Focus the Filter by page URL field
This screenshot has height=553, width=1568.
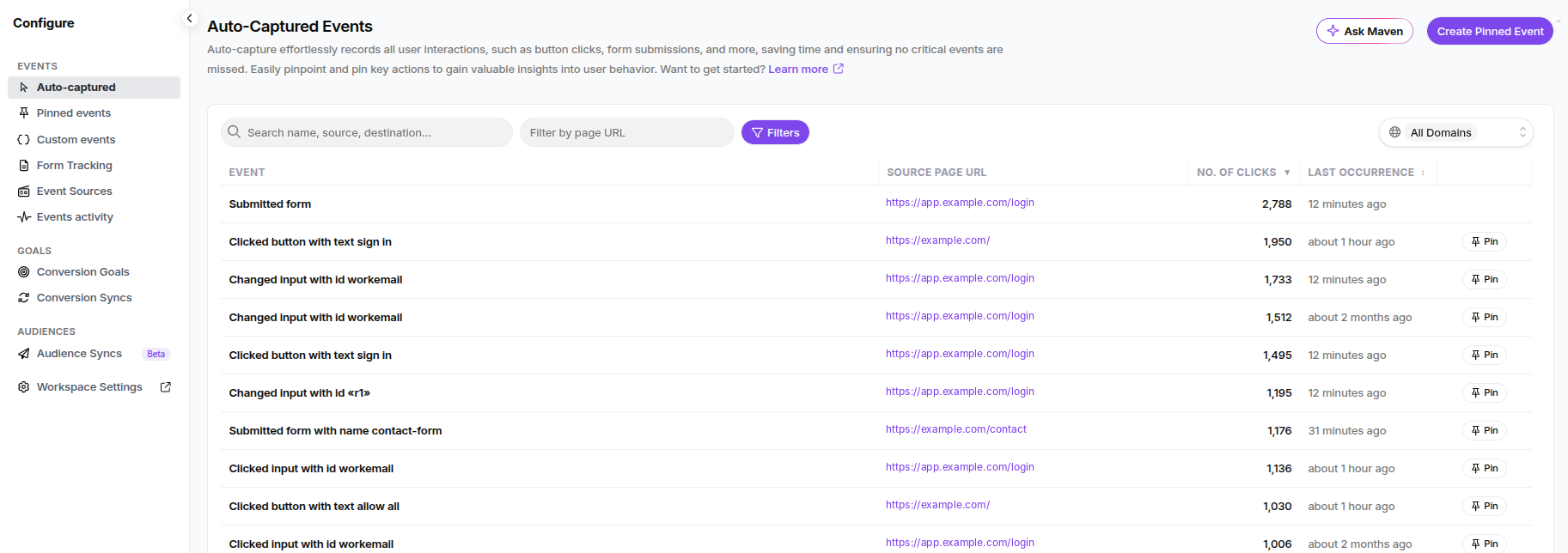(627, 132)
